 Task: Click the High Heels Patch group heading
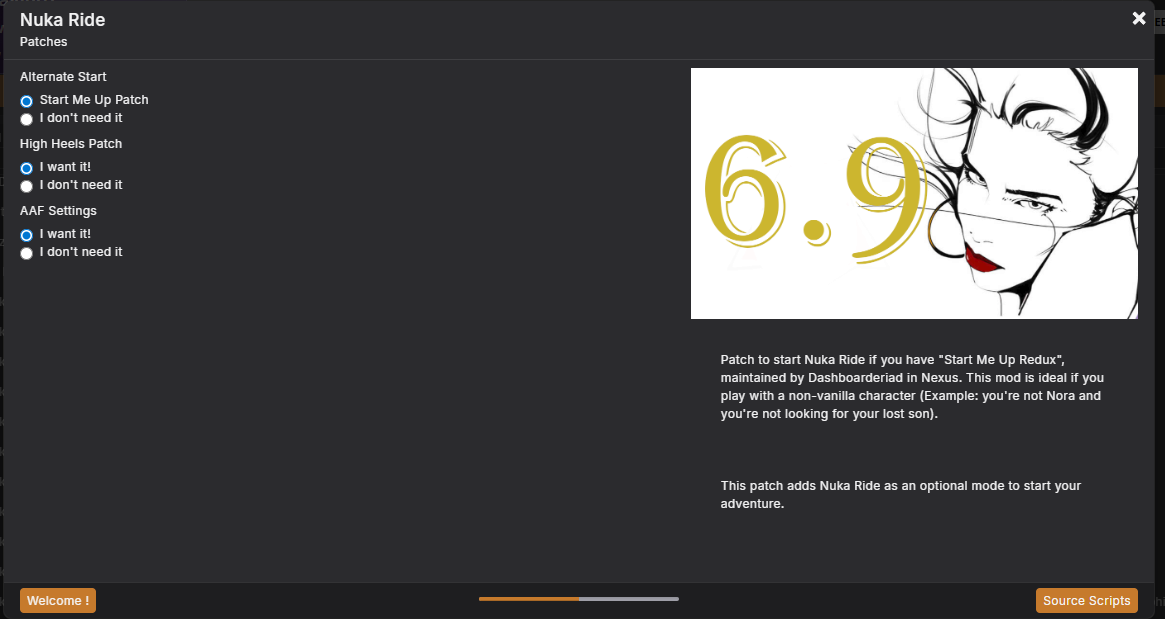(x=71, y=143)
